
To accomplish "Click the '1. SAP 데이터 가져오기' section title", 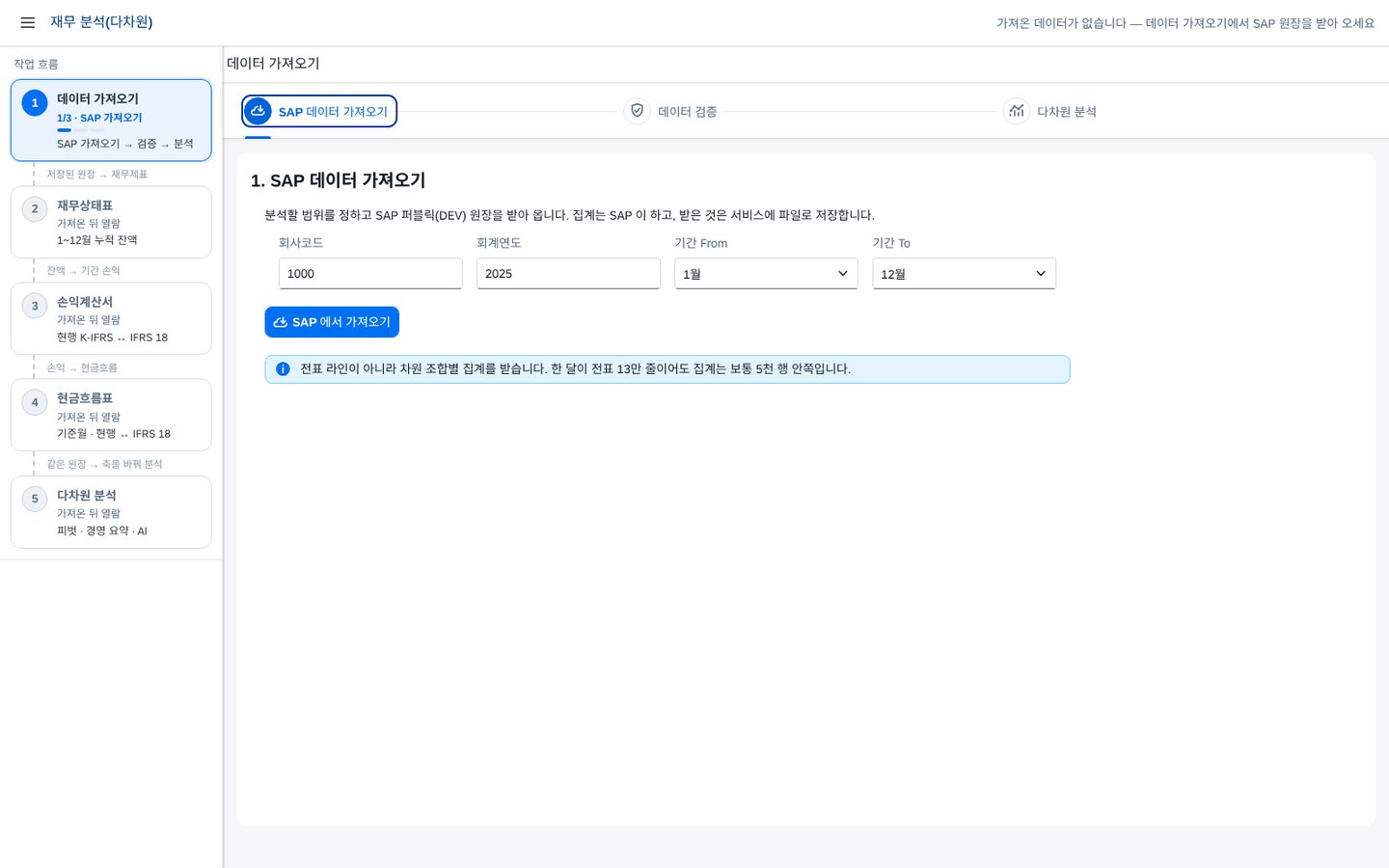I will [338, 180].
